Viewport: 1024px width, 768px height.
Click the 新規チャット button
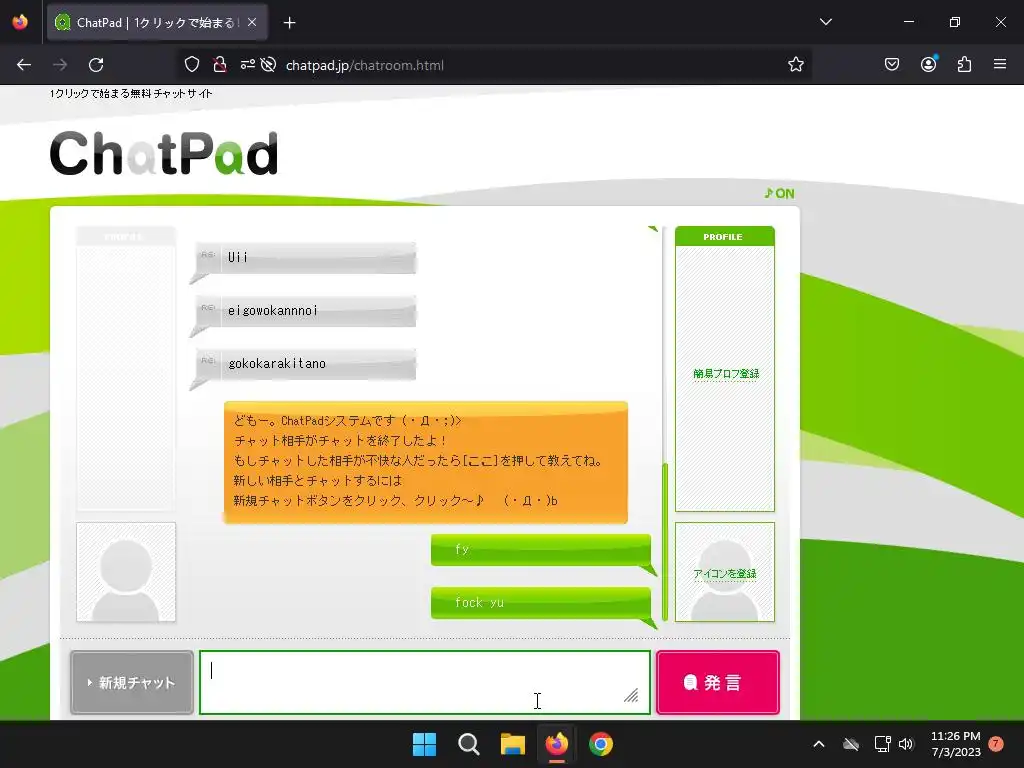click(x=132, y=682)
